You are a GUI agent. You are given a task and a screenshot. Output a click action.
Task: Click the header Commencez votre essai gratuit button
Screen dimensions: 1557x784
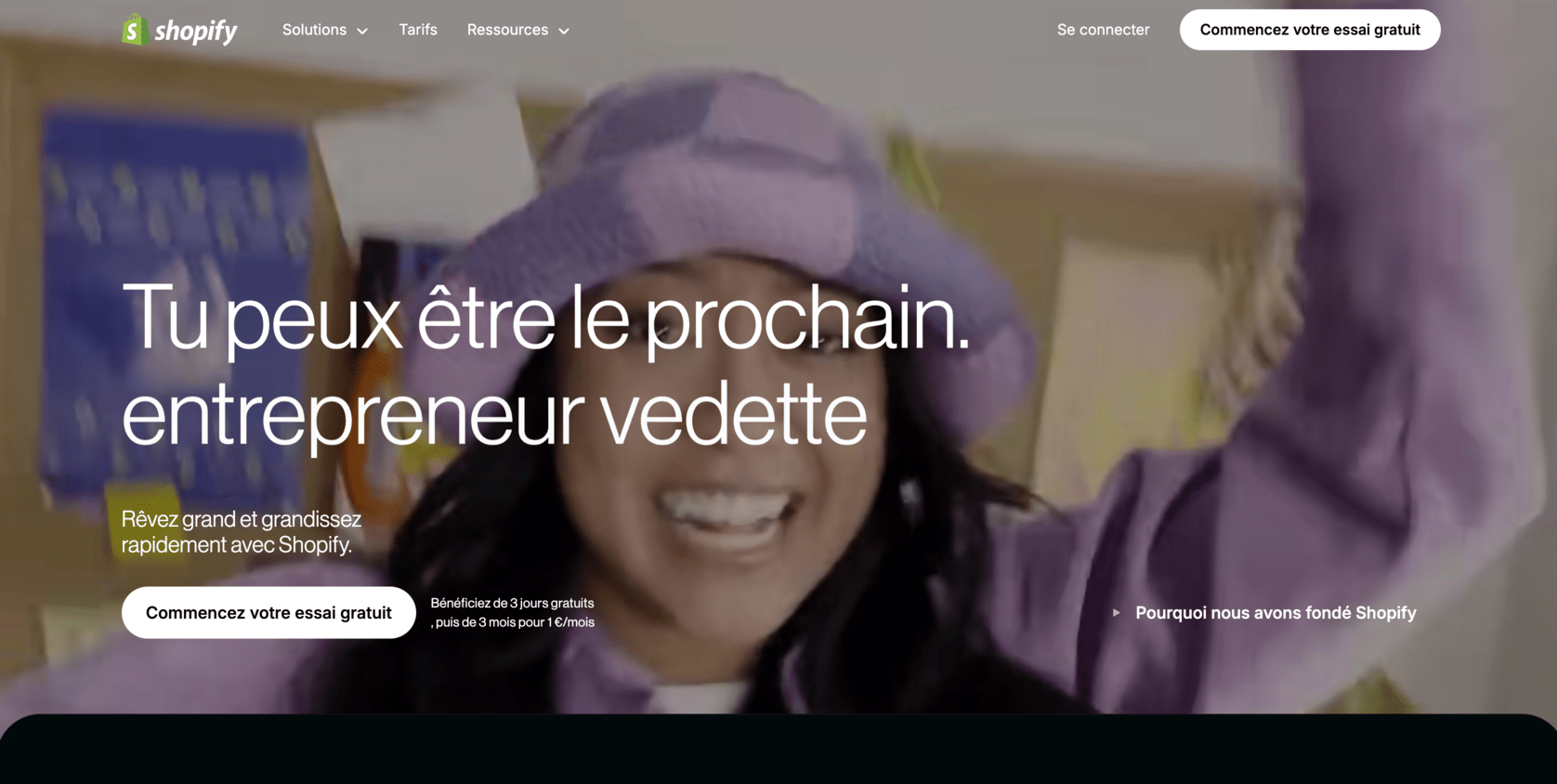(1310, 30)
